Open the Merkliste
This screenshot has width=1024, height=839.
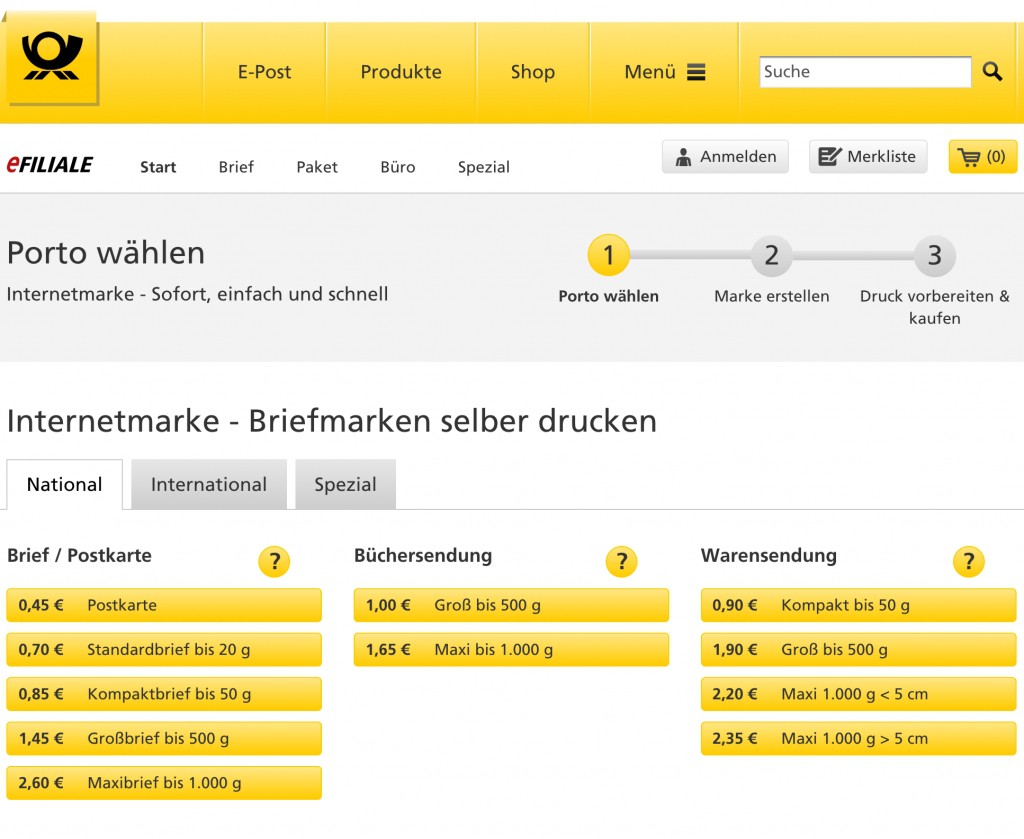(x=867, y=157)
